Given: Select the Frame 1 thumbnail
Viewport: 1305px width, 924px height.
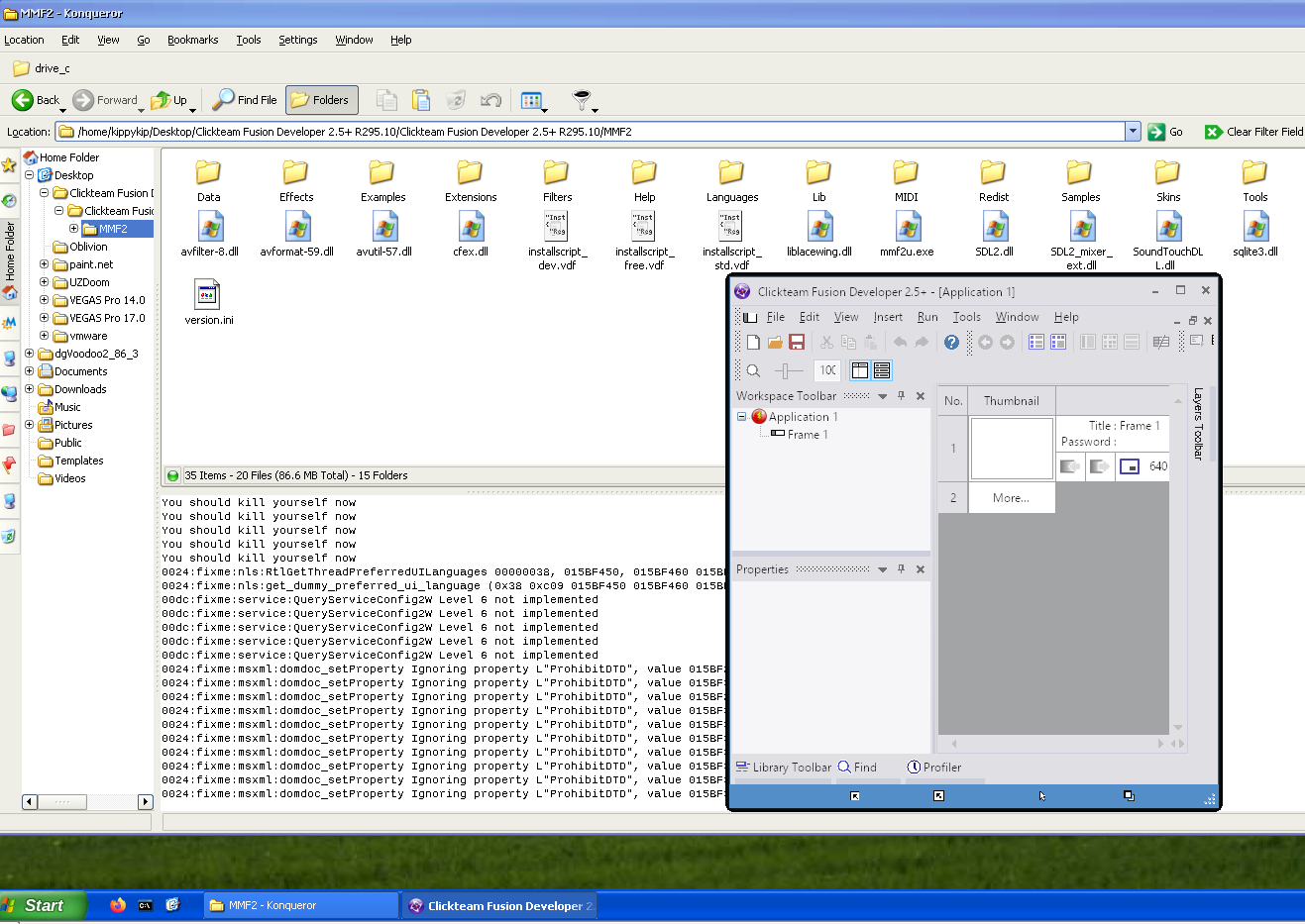Looking at the screenshot, I should [x=1011, y=449].
